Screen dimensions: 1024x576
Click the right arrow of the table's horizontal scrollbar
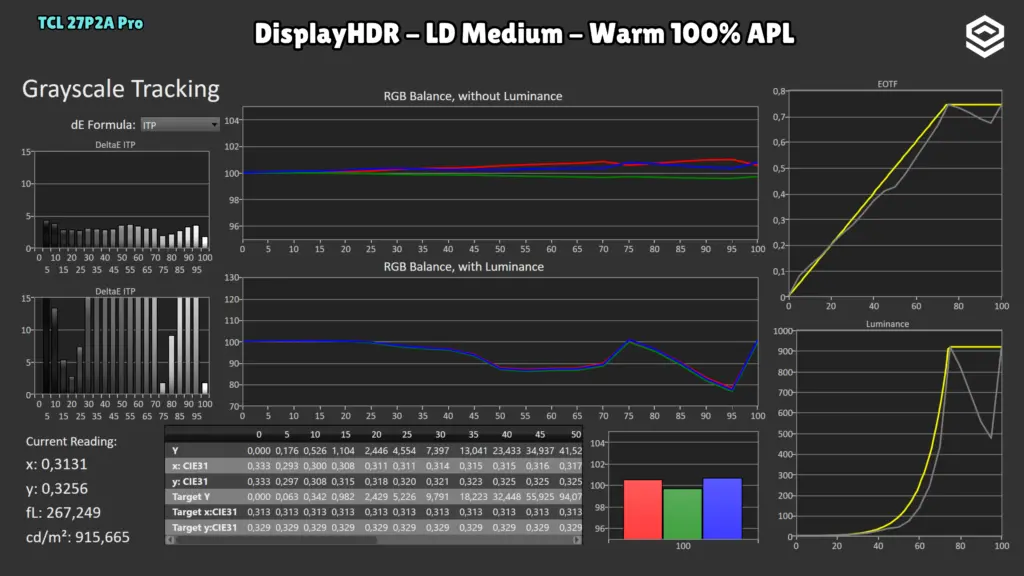(577, 540)
